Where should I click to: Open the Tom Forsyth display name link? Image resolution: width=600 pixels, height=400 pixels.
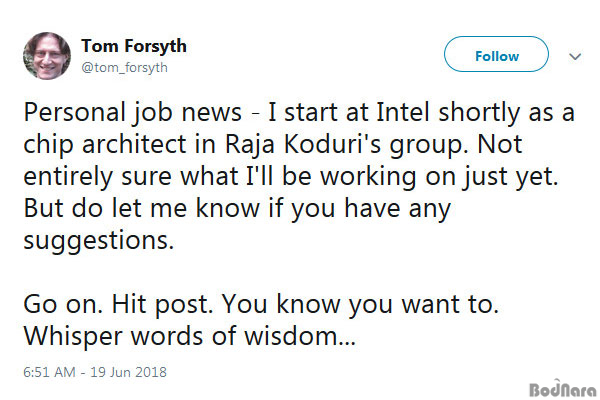click(133, 46)
